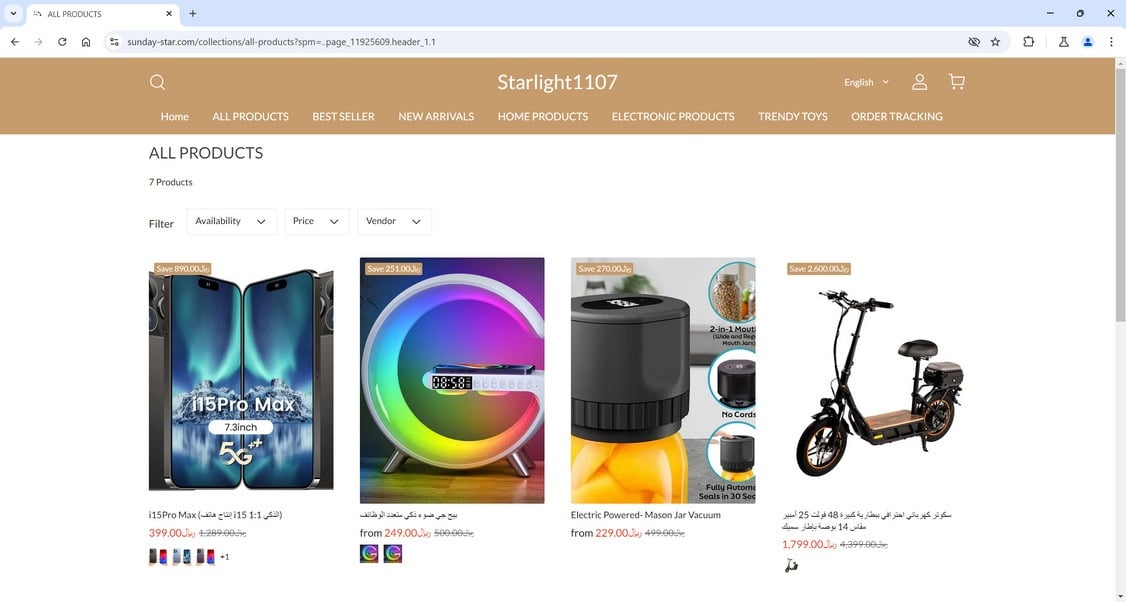Expand the Availability filter dropdown
Image resolution: width=1126 pixels, height=602 pixels.
point(231,221)
